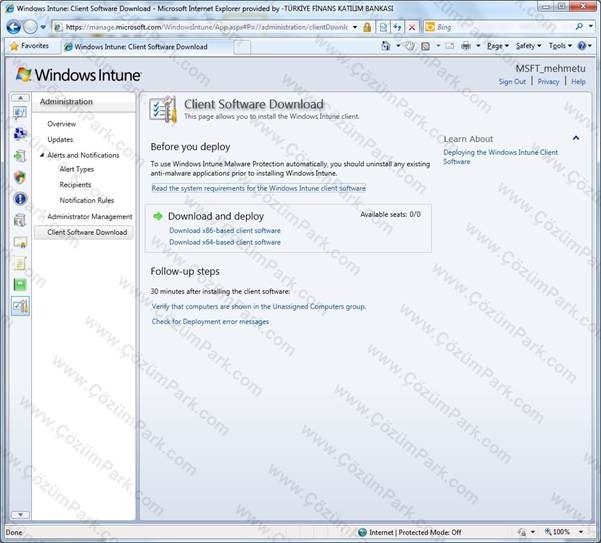The height and width of the screenshot is (543, 601).
Task: Open the Computers workspace icon
Action: [x=20, y=134]
